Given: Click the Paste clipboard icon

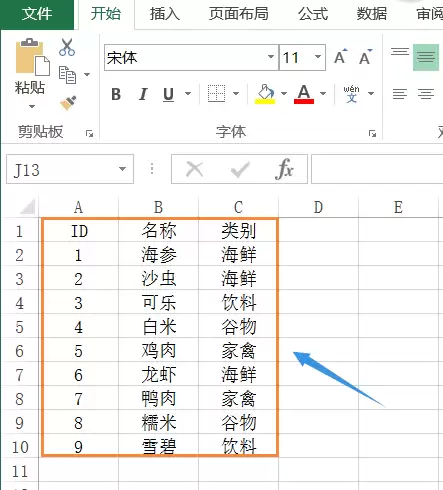Looking at the screenshot, I should (x=32, y=57).
